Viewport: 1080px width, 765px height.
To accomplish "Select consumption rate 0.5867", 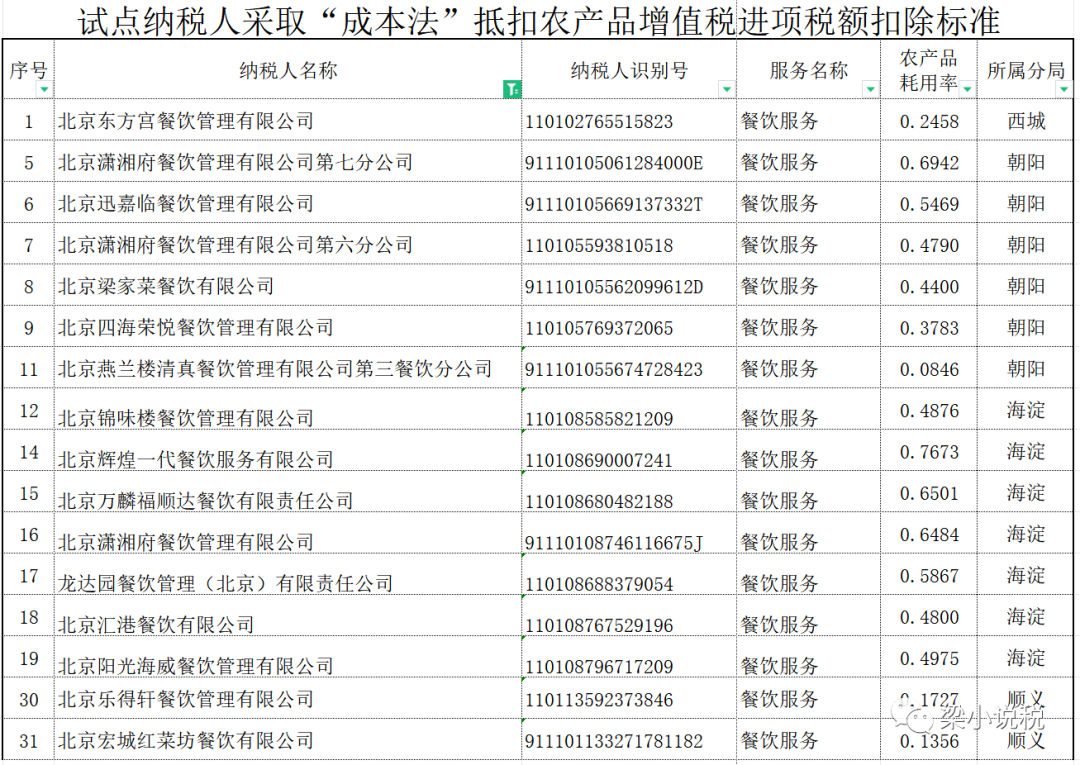I will click(928, 576).
